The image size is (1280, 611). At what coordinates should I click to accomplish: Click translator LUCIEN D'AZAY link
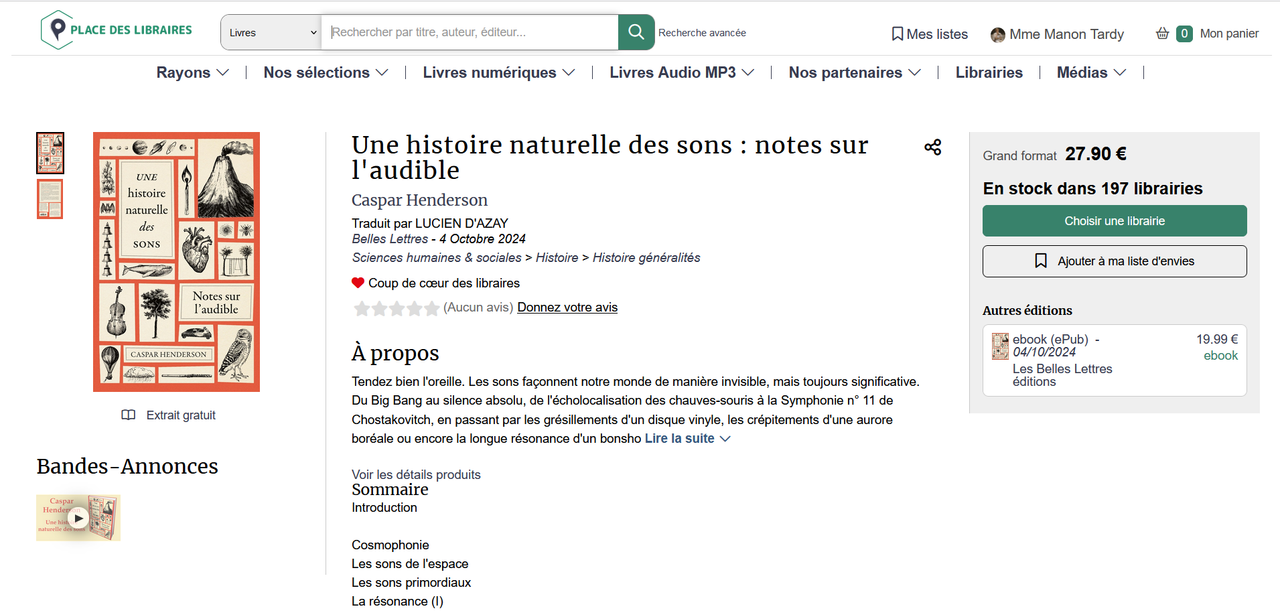point(462,223)
